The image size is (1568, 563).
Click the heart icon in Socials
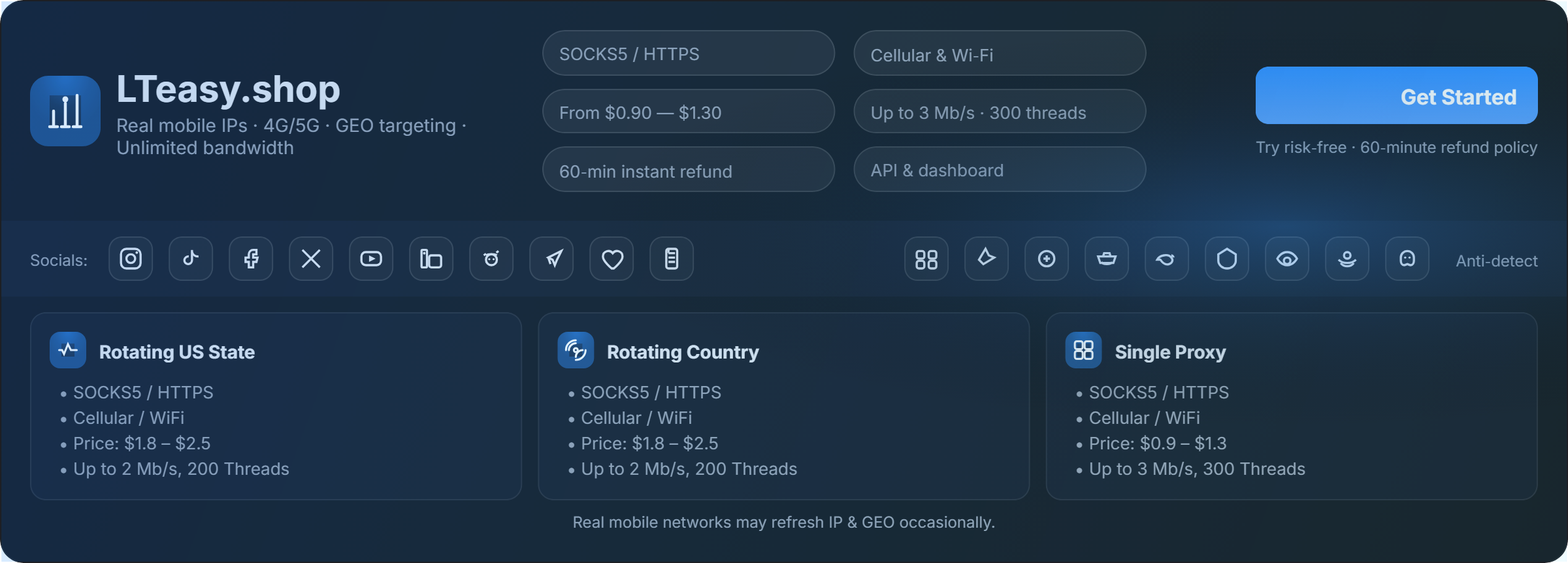[x=612, y=259]
